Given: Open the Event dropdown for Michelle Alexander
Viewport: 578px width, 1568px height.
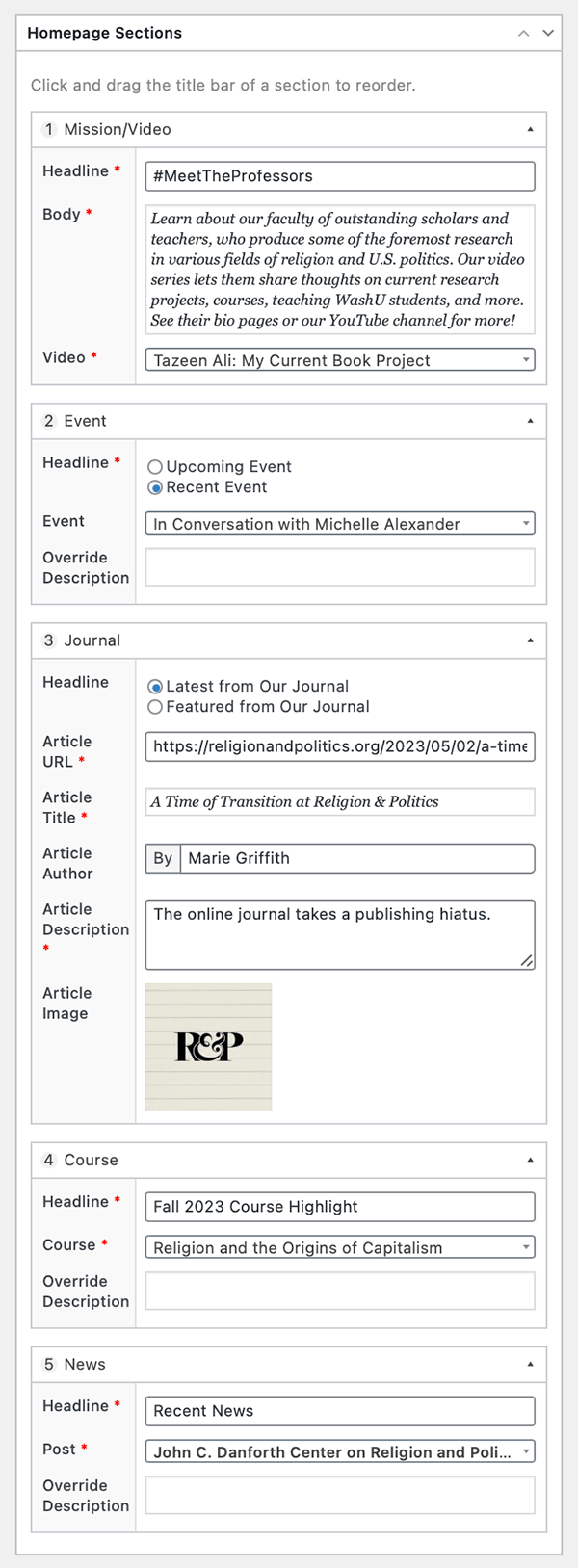Looking at the screenshot, I should click(x=340, y=524).
